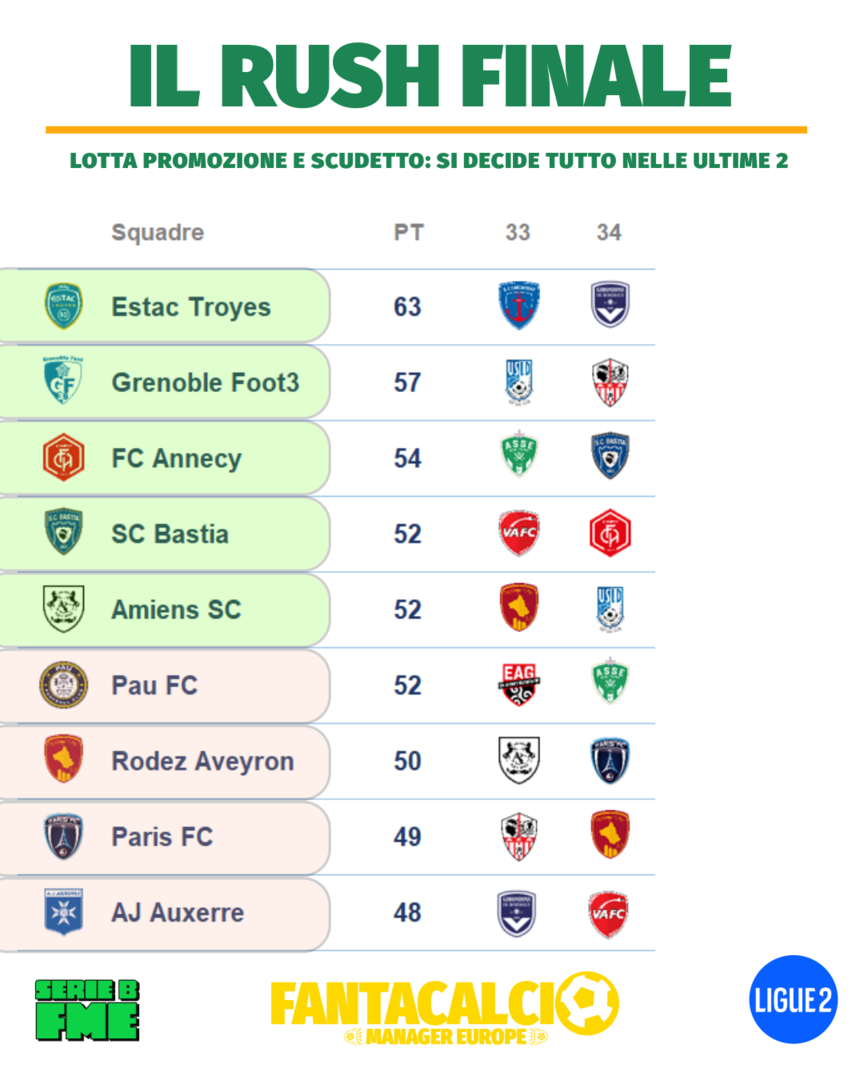Click the matchday 33 column header
Screen dimensions: 864x1080
pos(518,233)
